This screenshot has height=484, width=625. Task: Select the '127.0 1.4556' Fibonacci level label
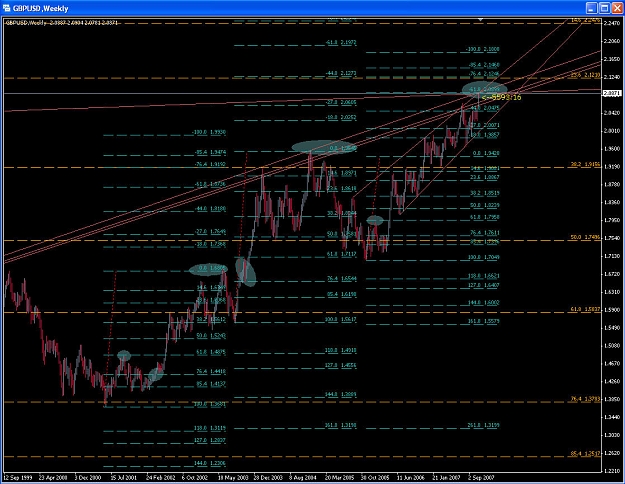[341, 365]
